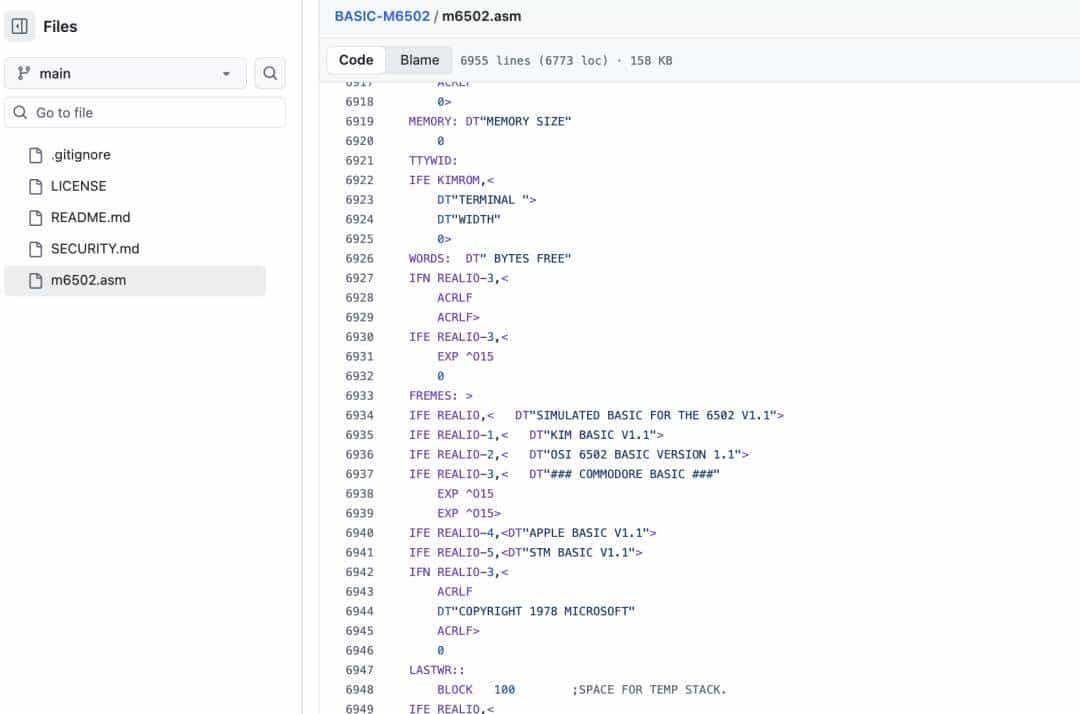This screenshot has height=714, width=1080.
Task: Open SECURITY.md from the sidebar
Action: coord(95,248)
